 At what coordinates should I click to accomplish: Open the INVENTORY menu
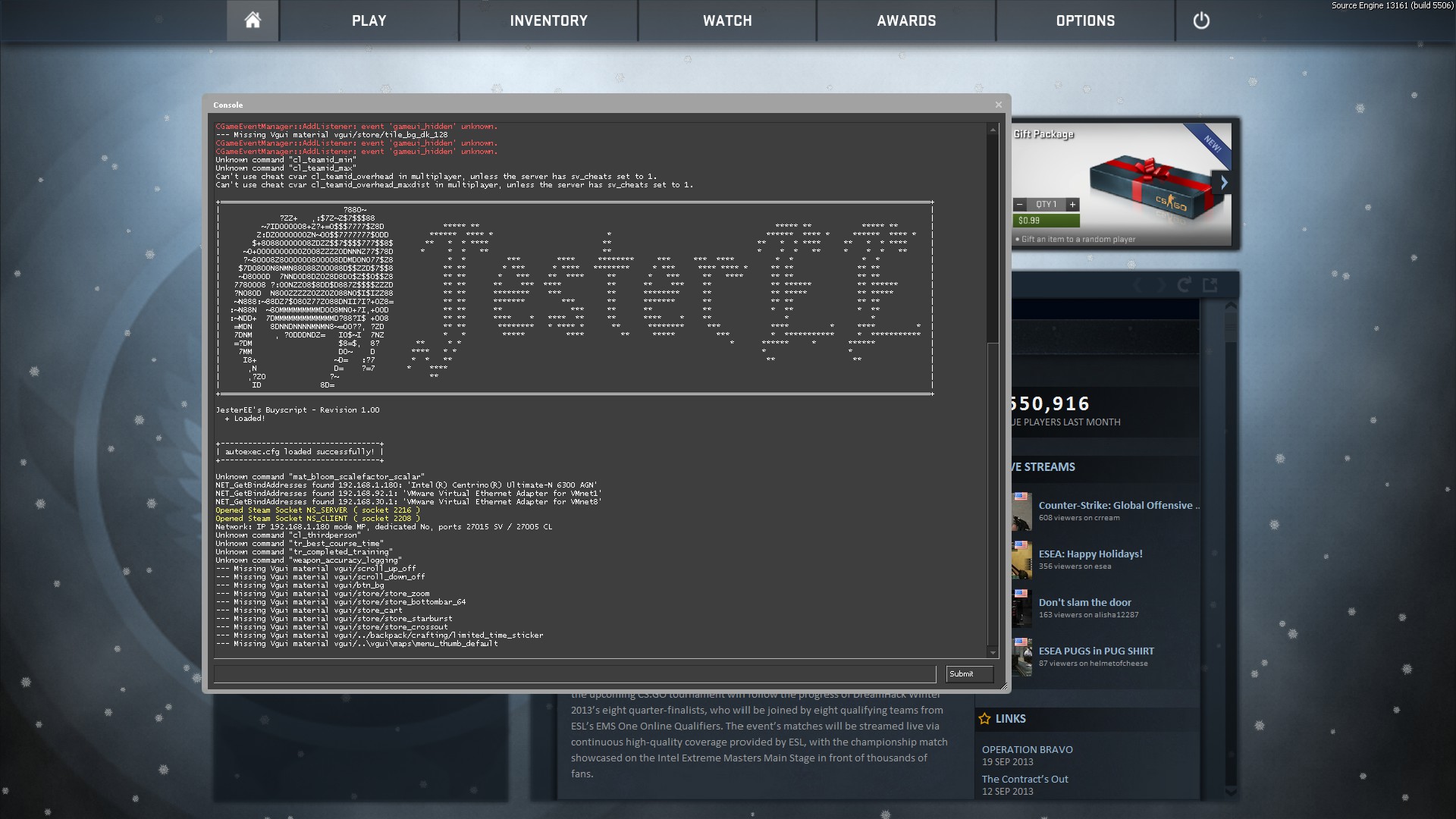click(548, 20)
